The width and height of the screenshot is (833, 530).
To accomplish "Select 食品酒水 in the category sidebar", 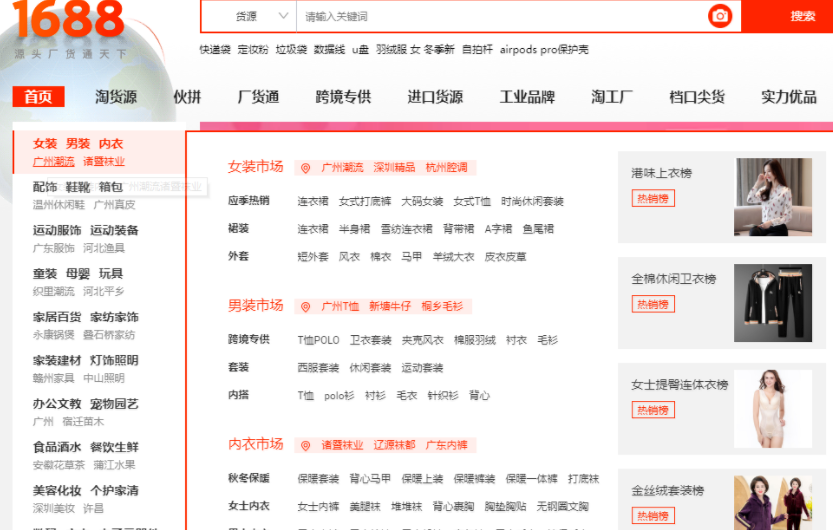I will coord(57,447).
